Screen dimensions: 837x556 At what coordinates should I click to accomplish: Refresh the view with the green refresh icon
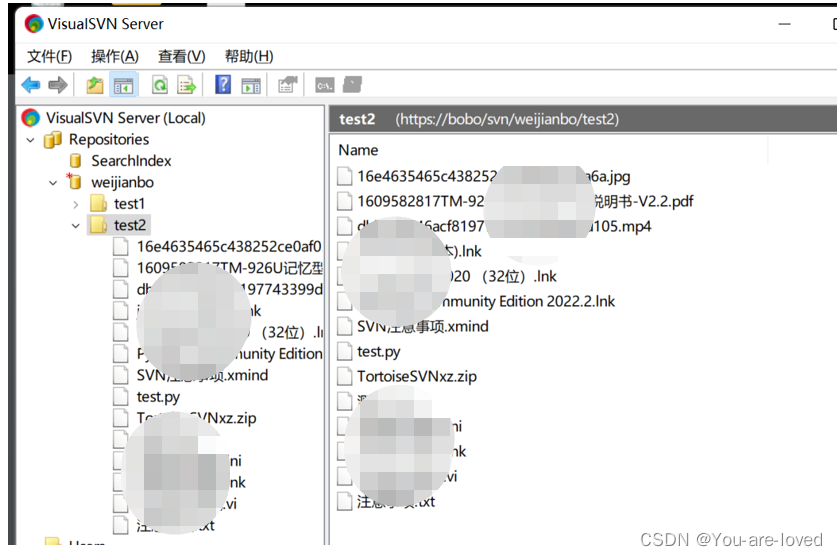[x=160, y=85]
